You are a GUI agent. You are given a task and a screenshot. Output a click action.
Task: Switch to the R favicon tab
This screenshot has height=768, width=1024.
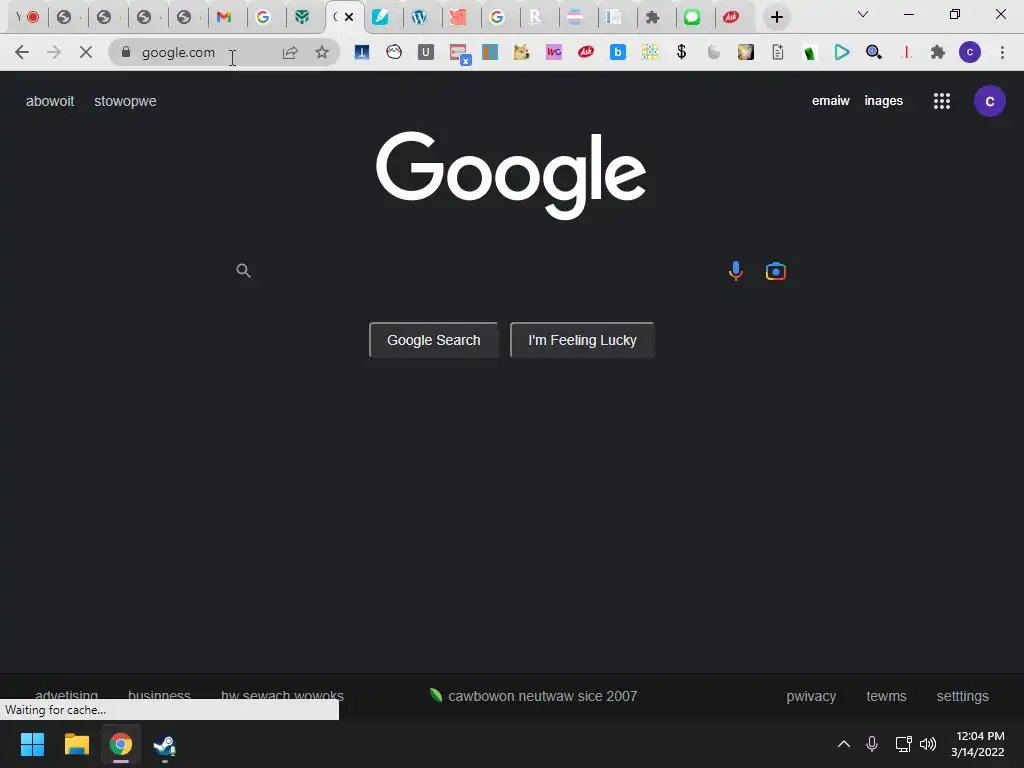(x=535, y=17)
